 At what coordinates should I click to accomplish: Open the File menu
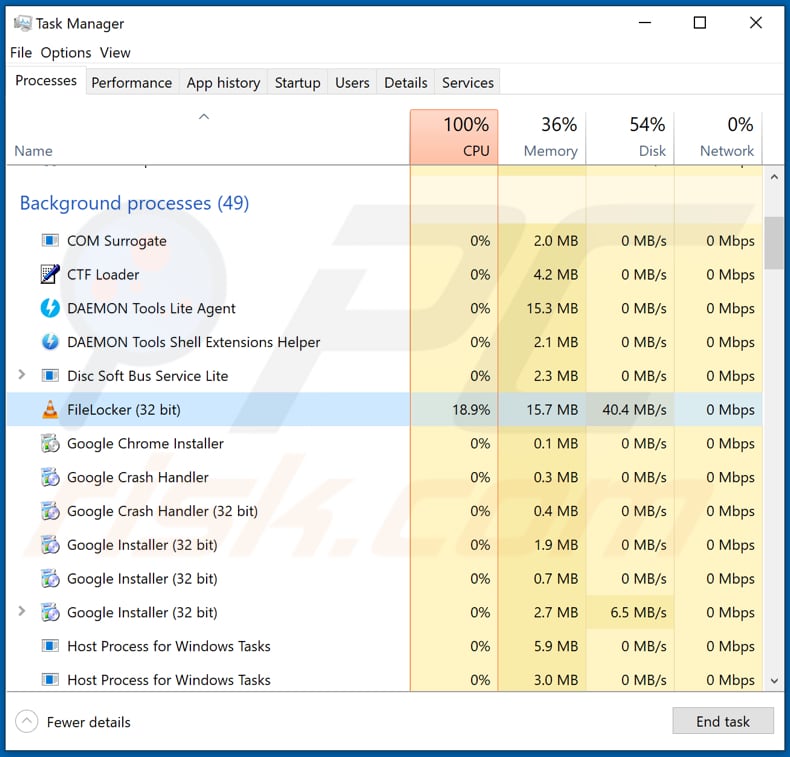pos(21,52)
